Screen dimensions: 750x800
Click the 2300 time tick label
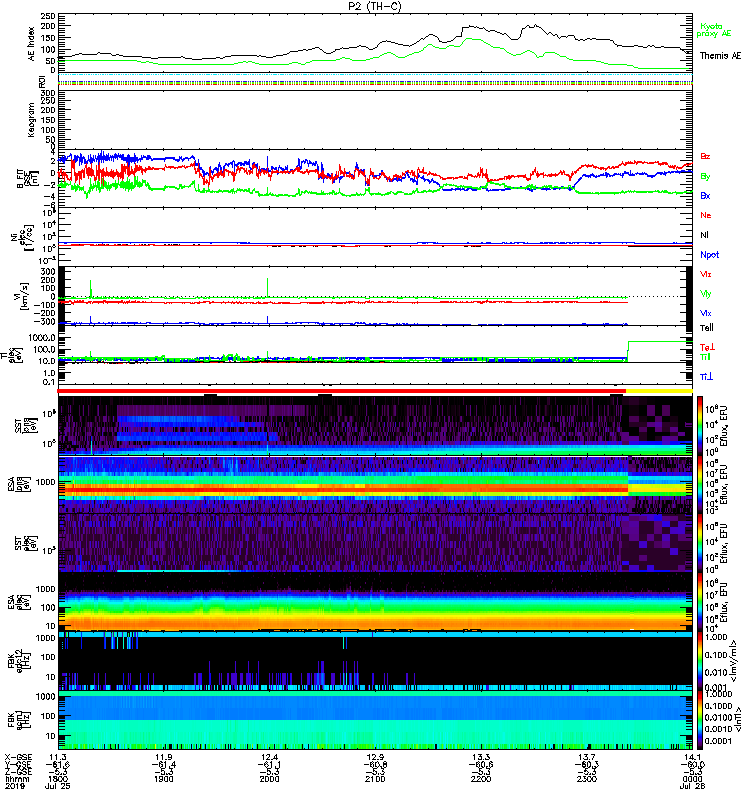[x=587, y=779]
